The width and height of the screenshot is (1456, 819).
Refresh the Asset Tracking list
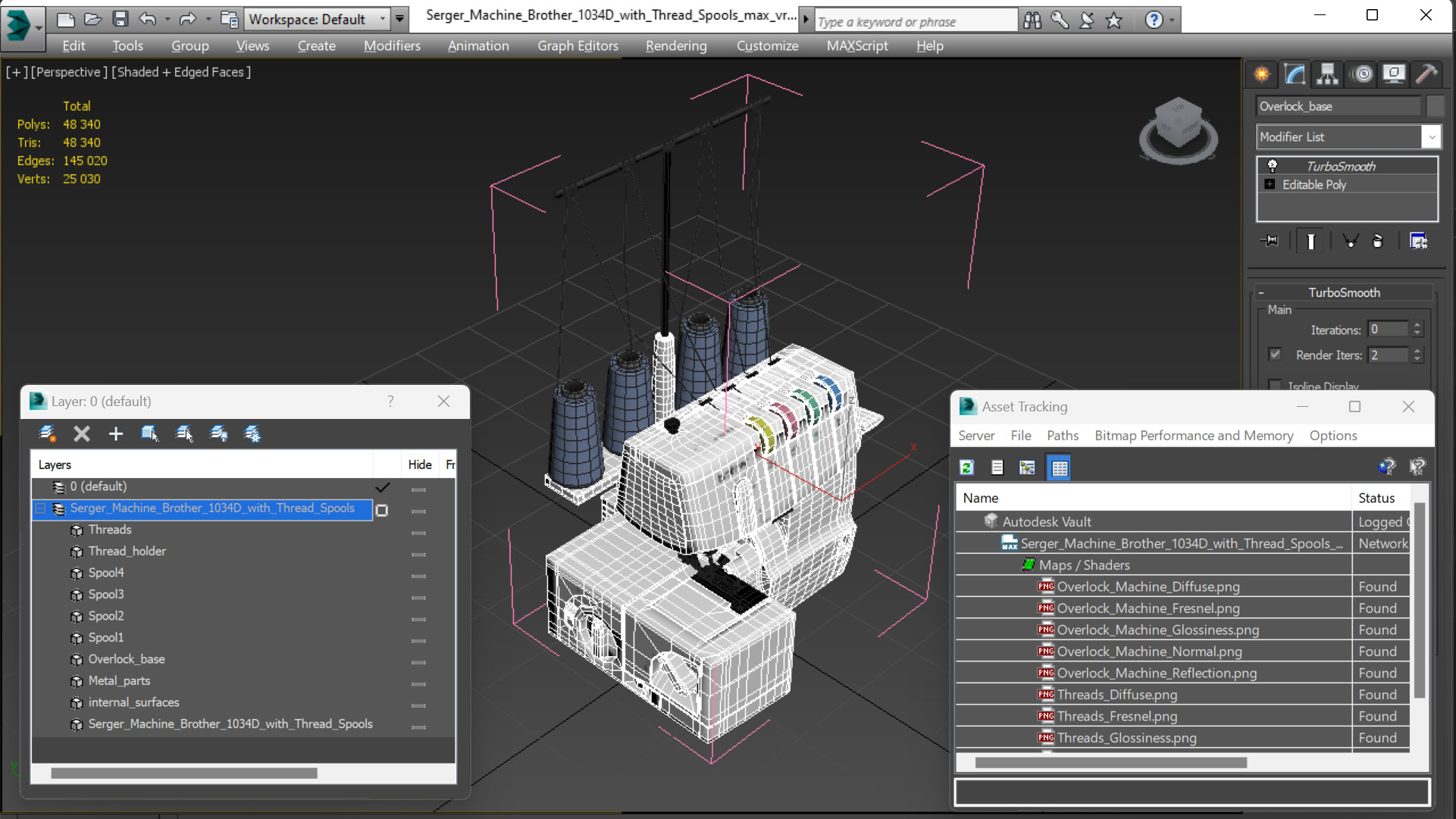click(966, 467)
